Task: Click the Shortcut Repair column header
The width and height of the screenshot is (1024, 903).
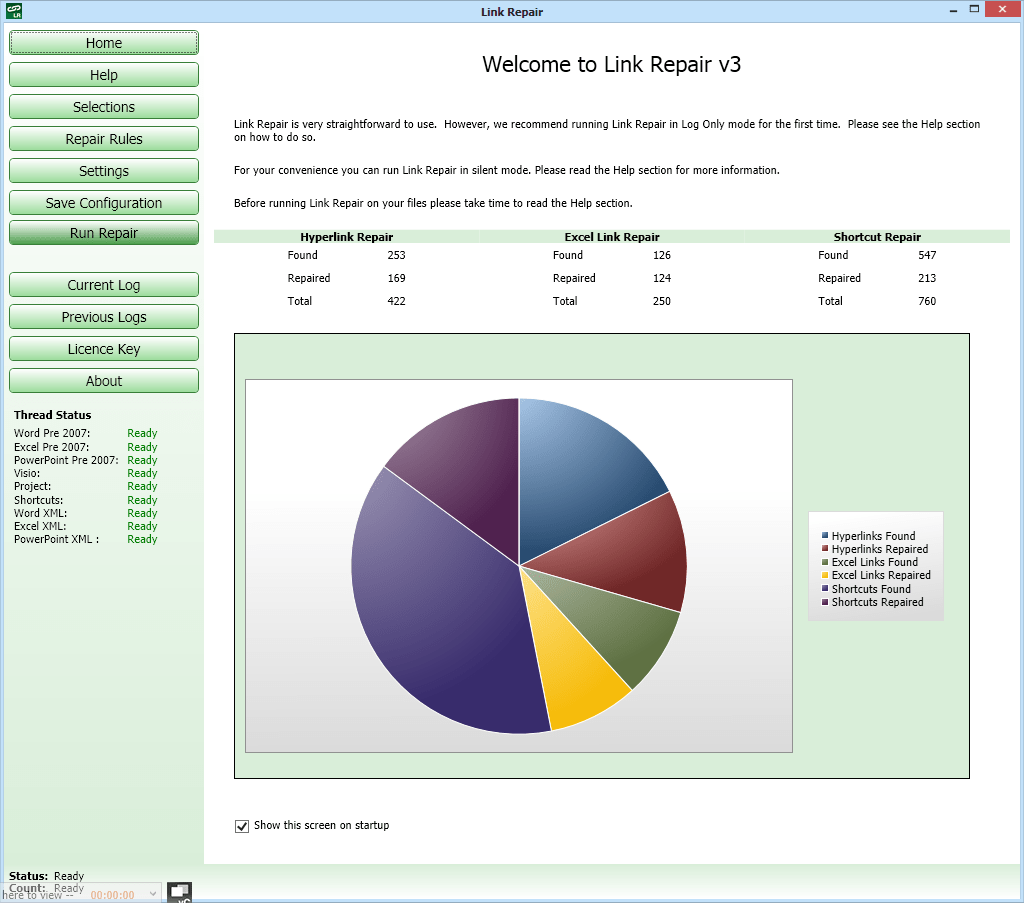Action: pos(877,237)
